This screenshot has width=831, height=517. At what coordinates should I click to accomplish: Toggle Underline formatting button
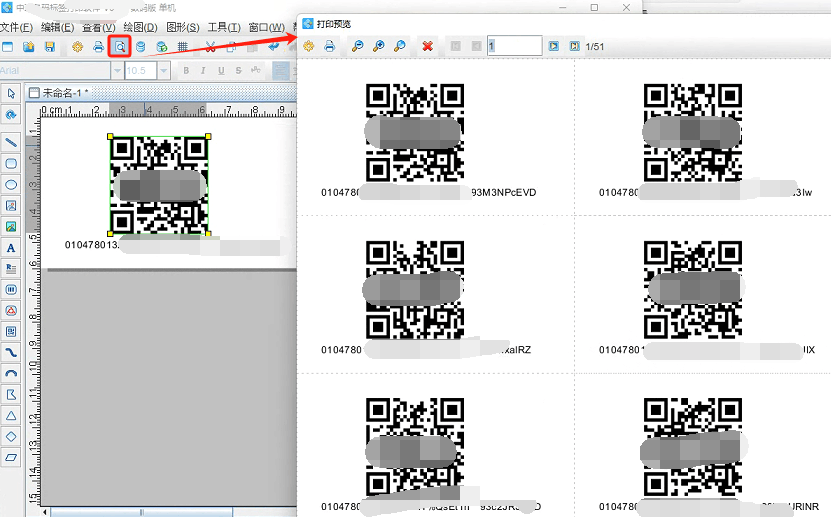[221, 70]
